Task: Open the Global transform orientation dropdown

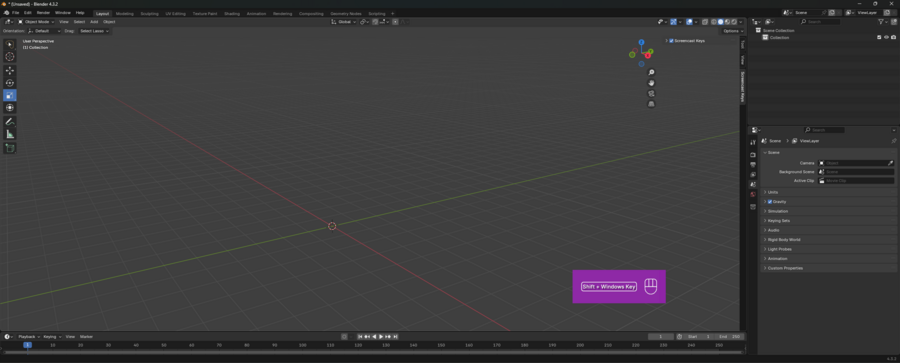Action: click(x=344, y=22)
